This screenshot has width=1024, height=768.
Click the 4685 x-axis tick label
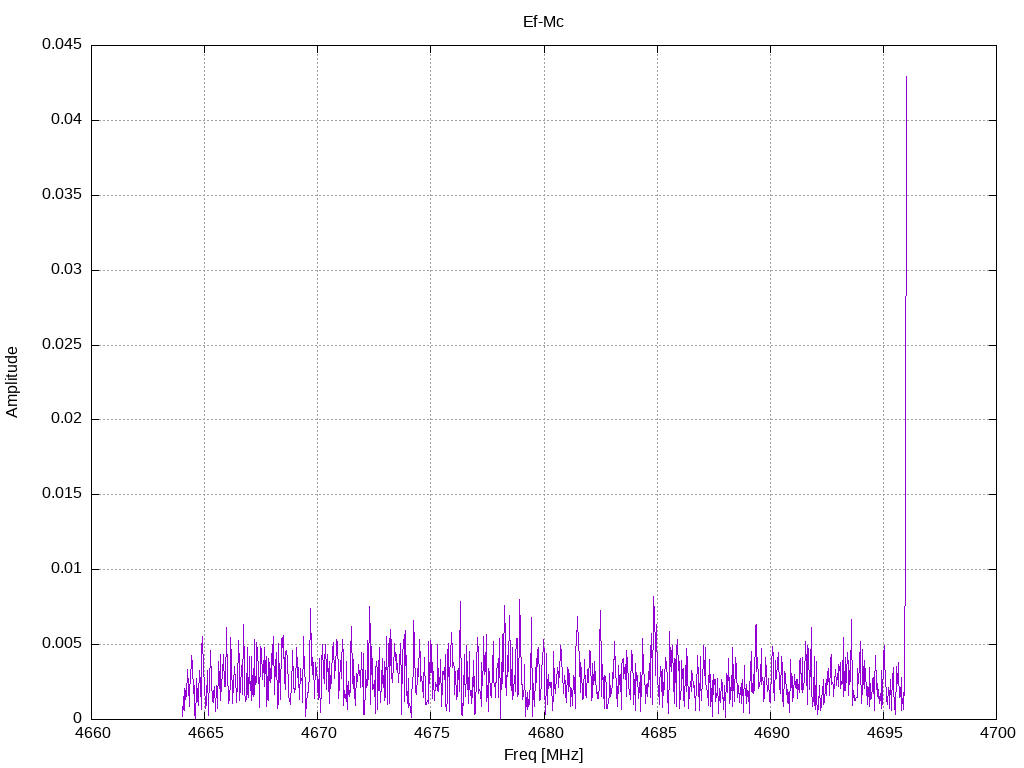(658, 733)
